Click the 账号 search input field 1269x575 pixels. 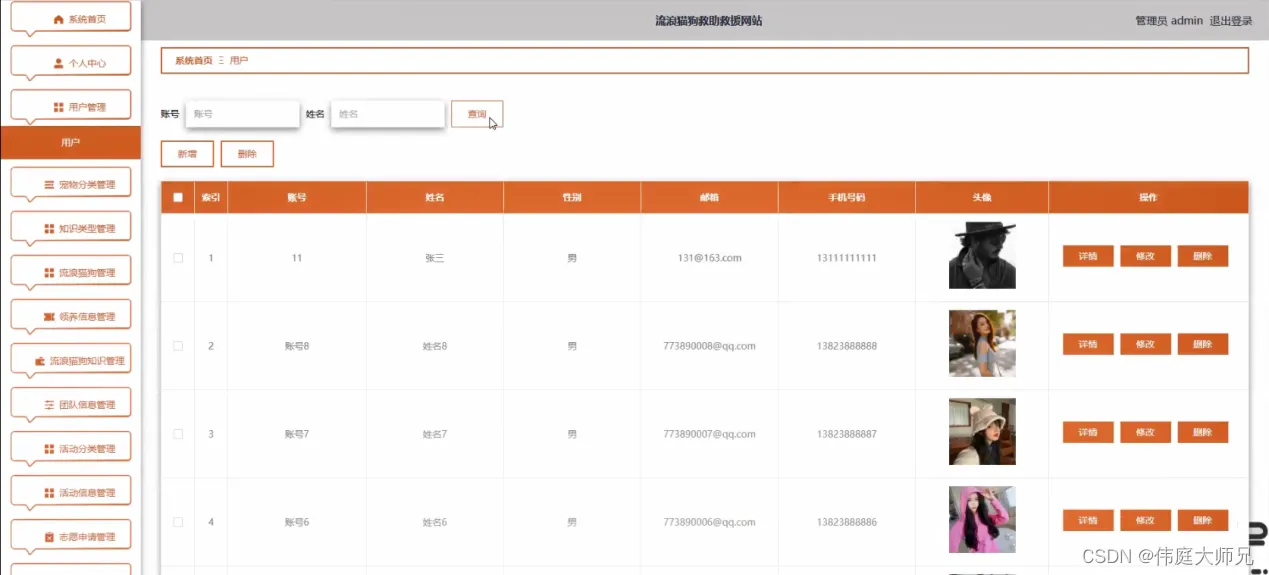[243, 114]
